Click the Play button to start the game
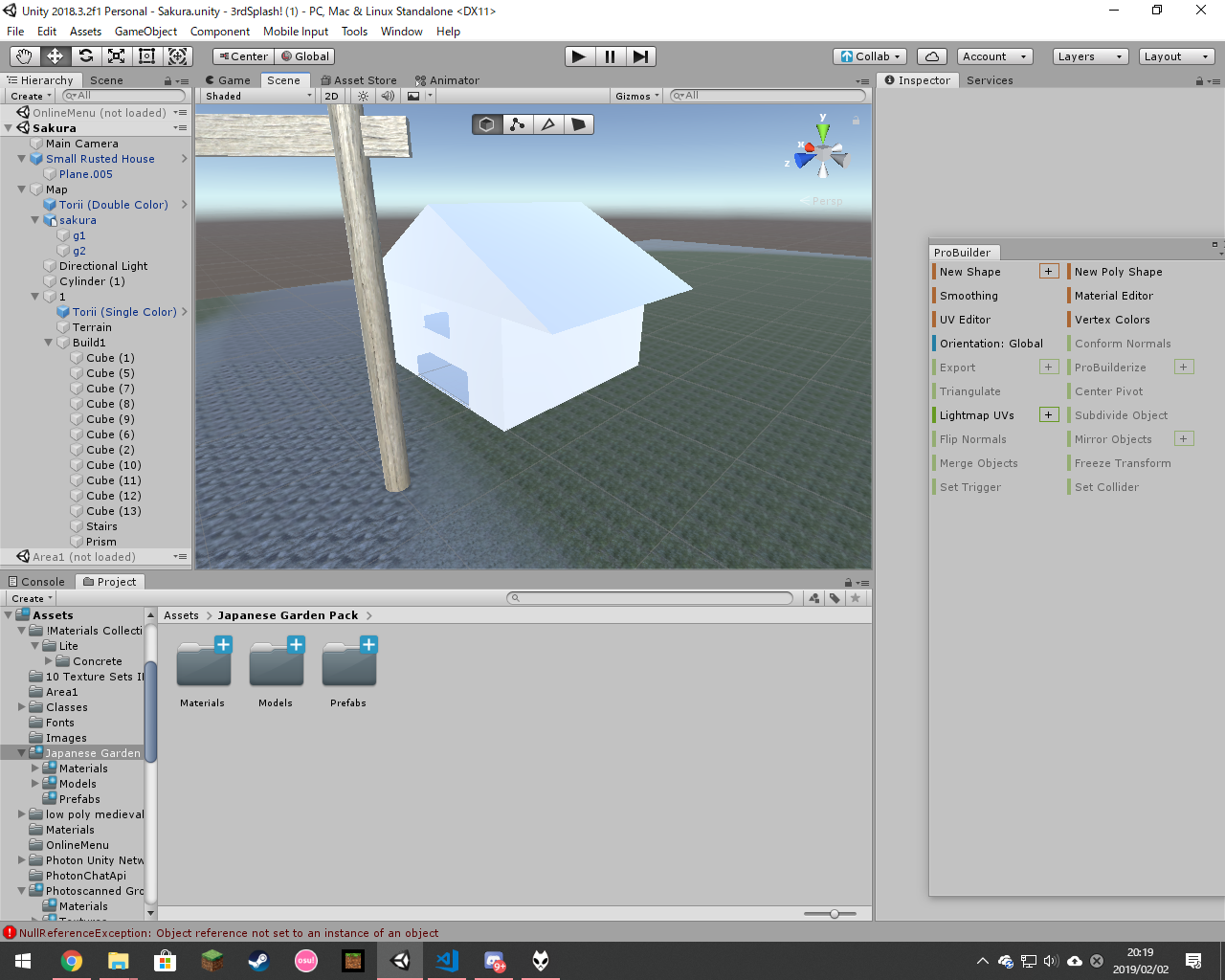Viewport: 1225px width, 980px height. (x=579, y=56)
